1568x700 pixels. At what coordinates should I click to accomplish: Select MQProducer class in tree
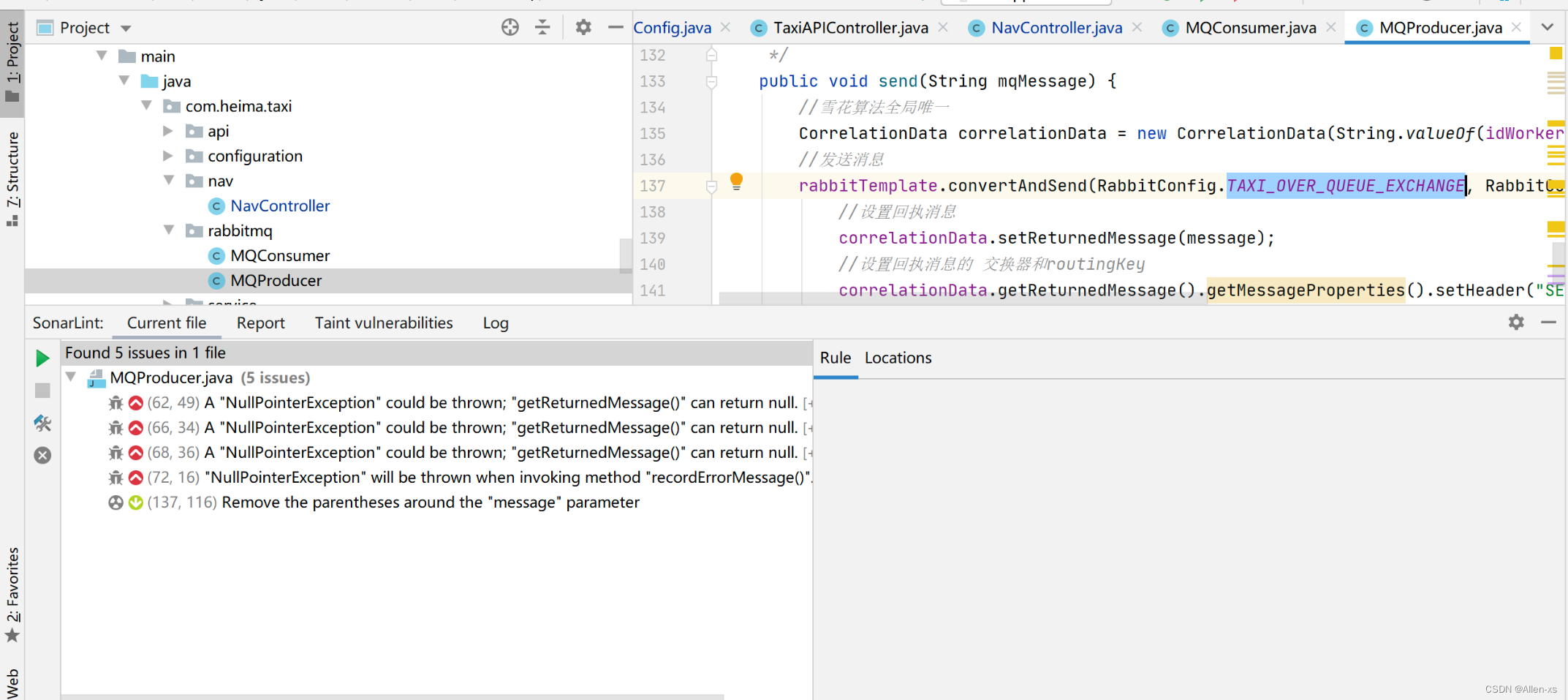coord(276,280)
